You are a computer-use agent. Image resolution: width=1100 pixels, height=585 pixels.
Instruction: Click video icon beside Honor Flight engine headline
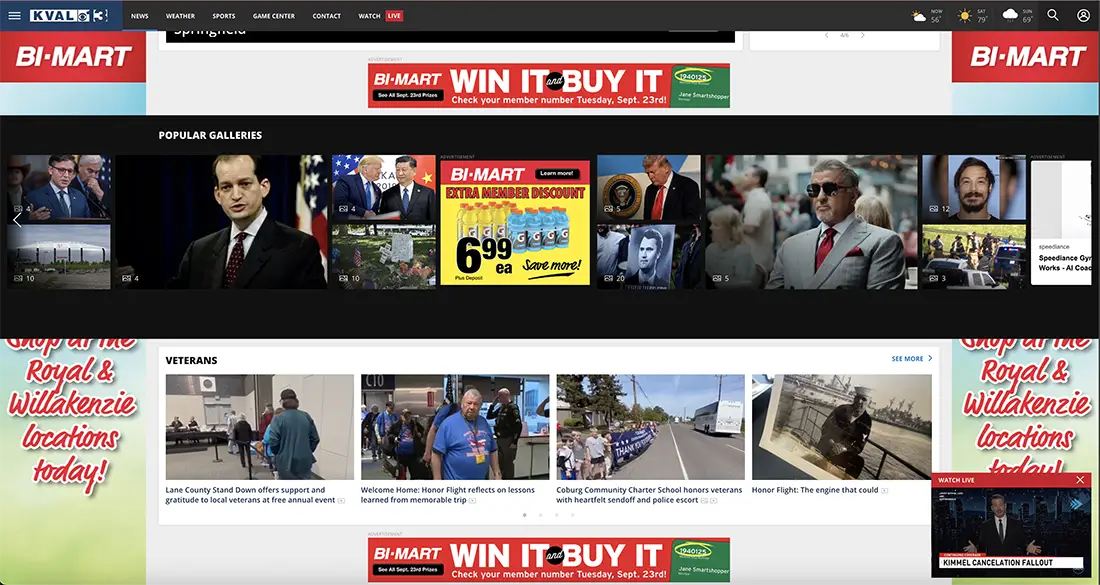[885, 491]
